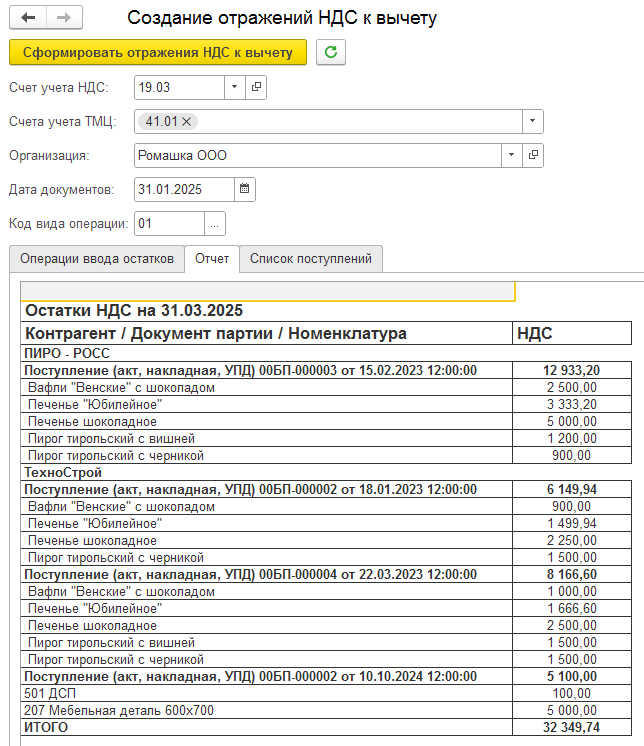Open the Ромашка ООО organization card icon
Image resolution: width=644 pixels, height=746 pixels.
533,155
